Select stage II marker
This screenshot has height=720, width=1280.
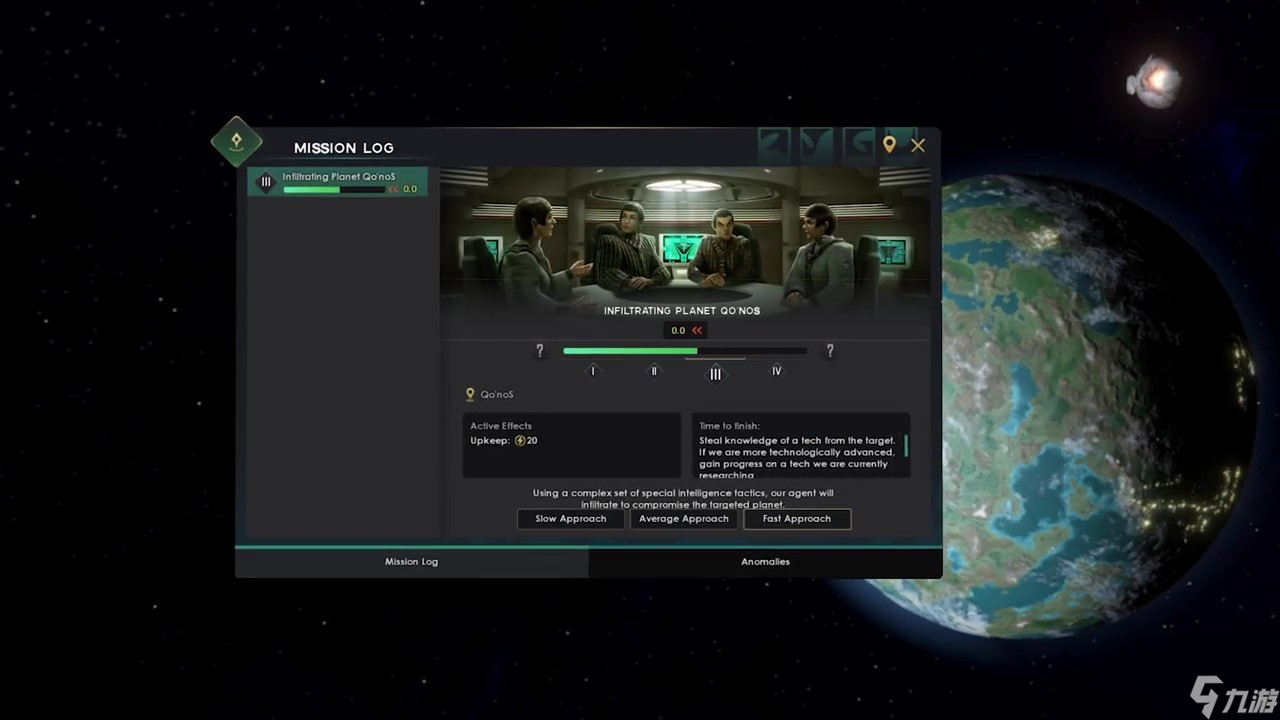pos(654,371)
